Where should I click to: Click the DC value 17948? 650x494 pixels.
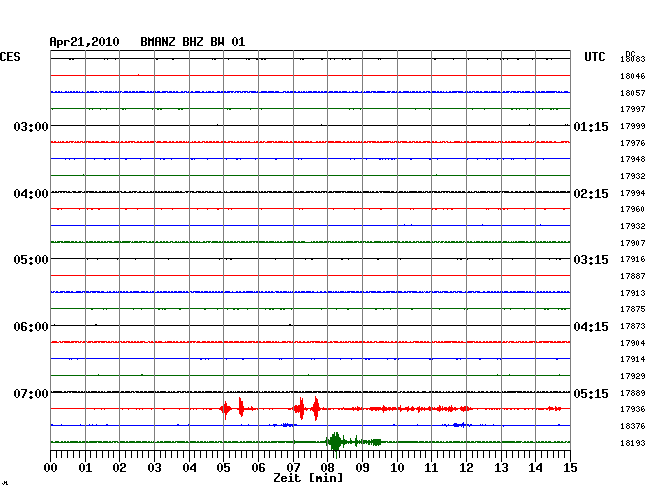[633, 159]
